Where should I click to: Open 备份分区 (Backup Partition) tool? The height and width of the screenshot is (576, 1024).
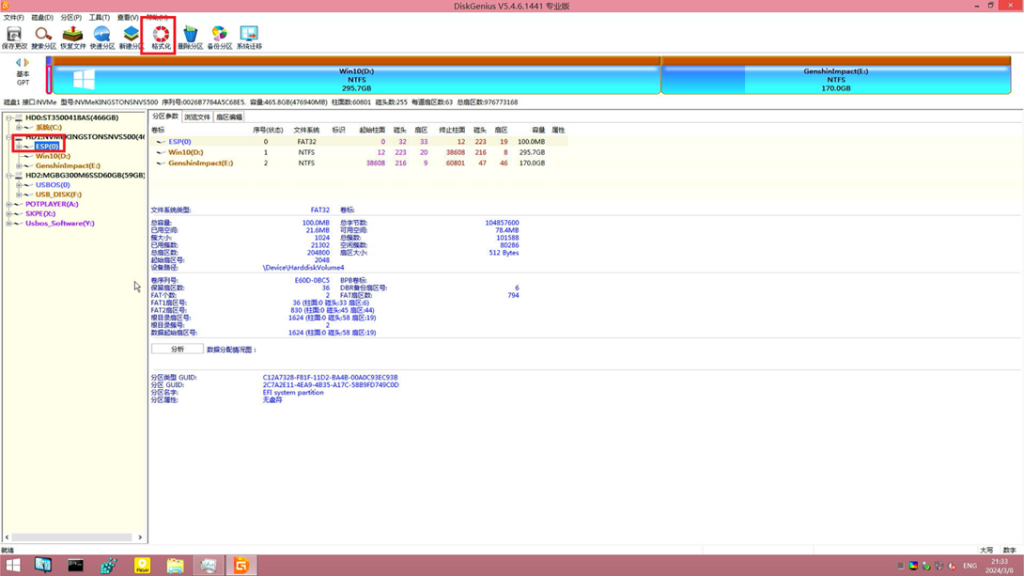click(219, 38)
